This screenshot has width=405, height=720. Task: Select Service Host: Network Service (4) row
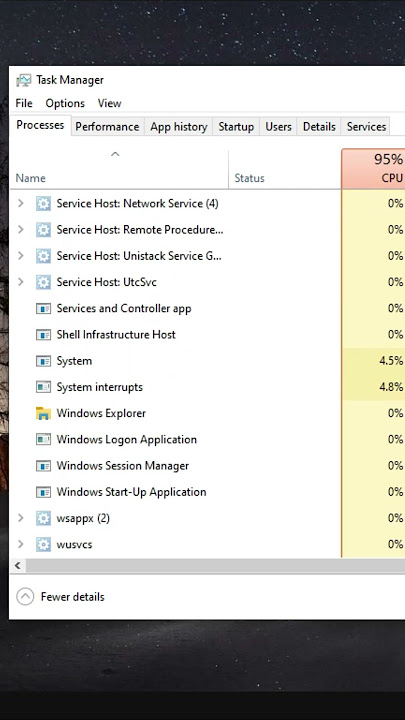coord(207,203)
